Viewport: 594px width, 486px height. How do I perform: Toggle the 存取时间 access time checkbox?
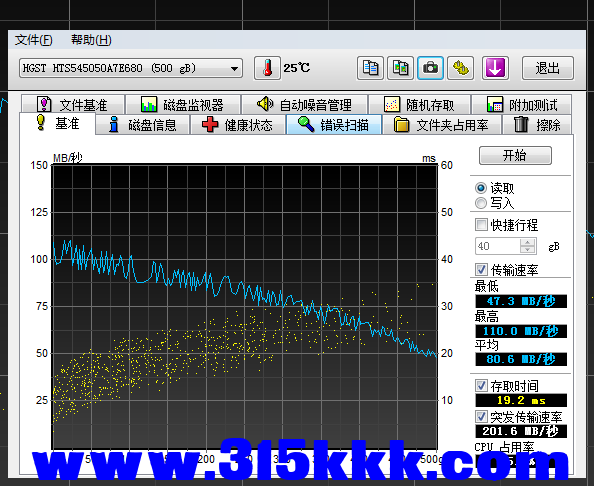click(x=481, y=386)
